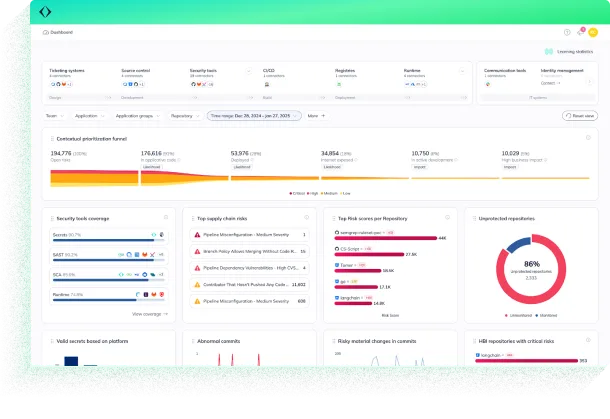Click info icon on Contextual prioritization funnel
Viewport: 610px width, 419px height.
click(x=588, y=137)
